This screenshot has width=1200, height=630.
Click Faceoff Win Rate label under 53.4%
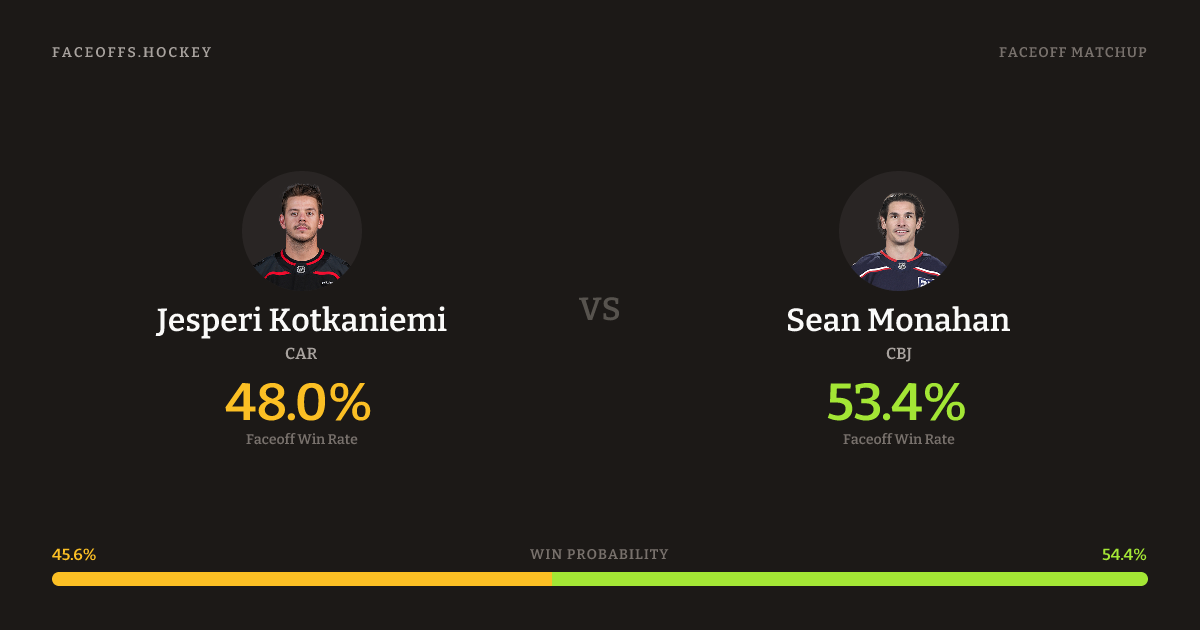click(898, 439)
